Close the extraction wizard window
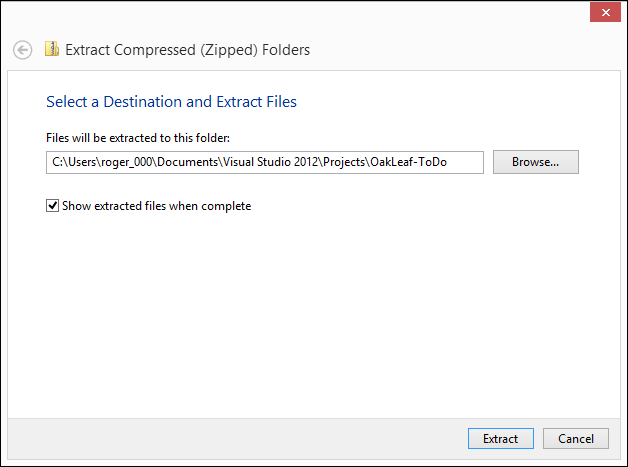 click(603, 11)
